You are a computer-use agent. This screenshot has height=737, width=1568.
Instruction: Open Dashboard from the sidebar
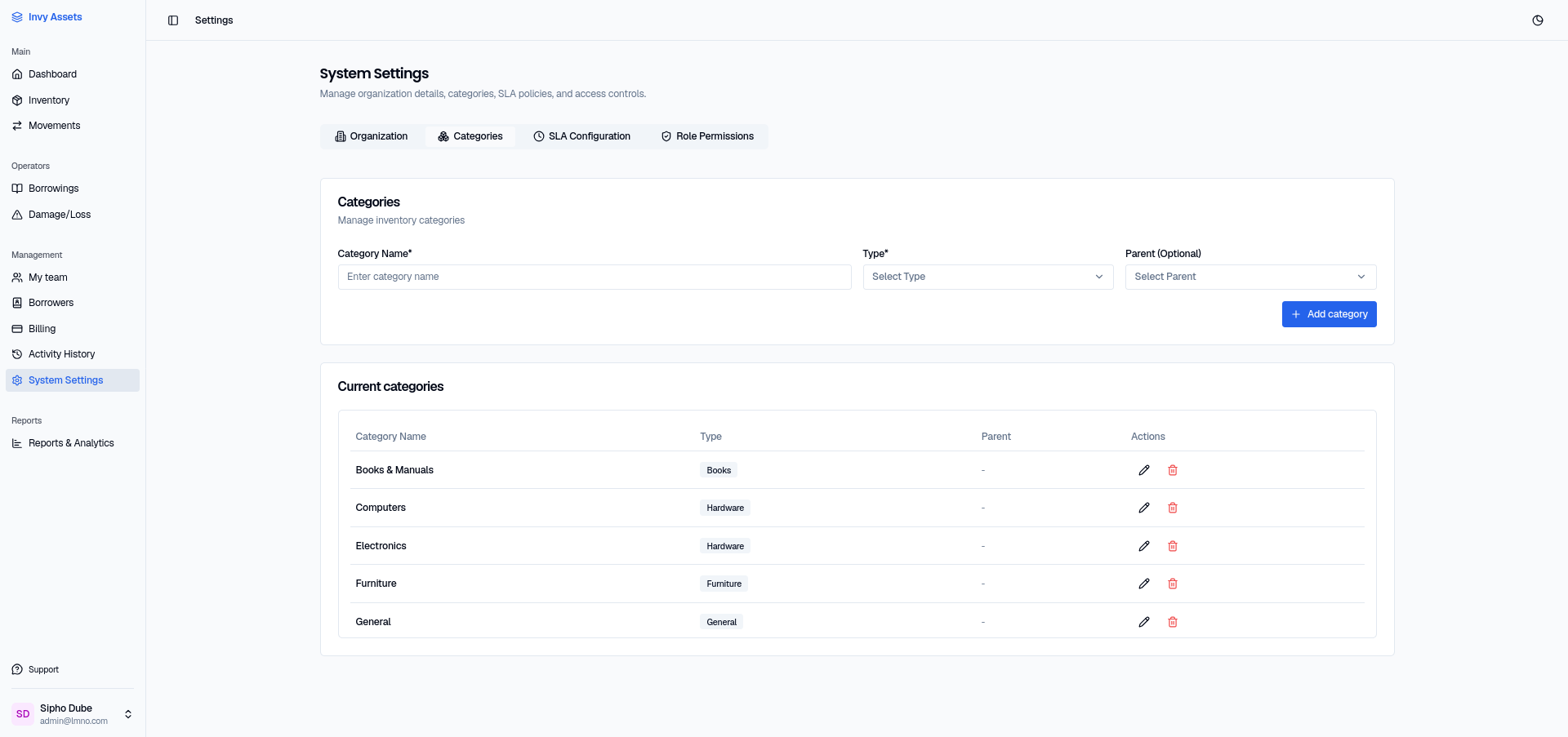[x=73, y=74]
